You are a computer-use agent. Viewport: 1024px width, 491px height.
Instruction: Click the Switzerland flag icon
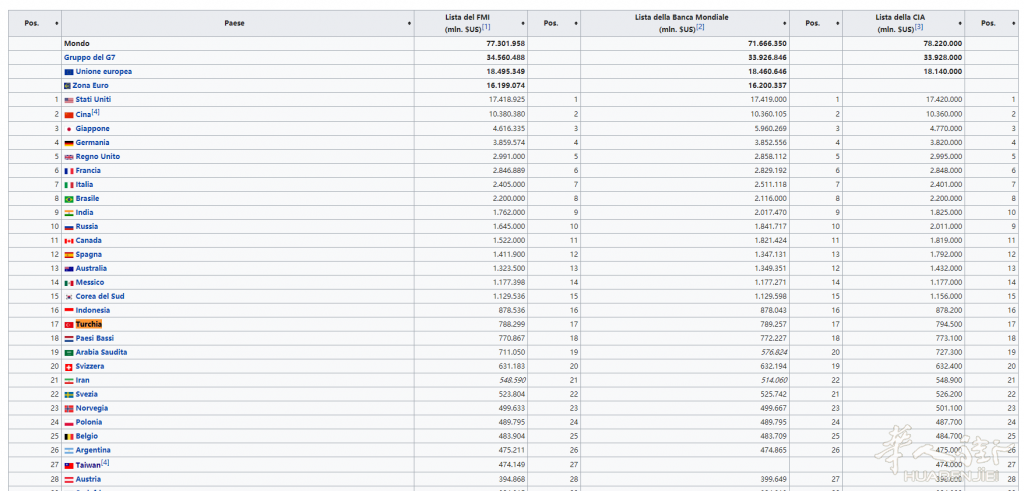[69, 367]
